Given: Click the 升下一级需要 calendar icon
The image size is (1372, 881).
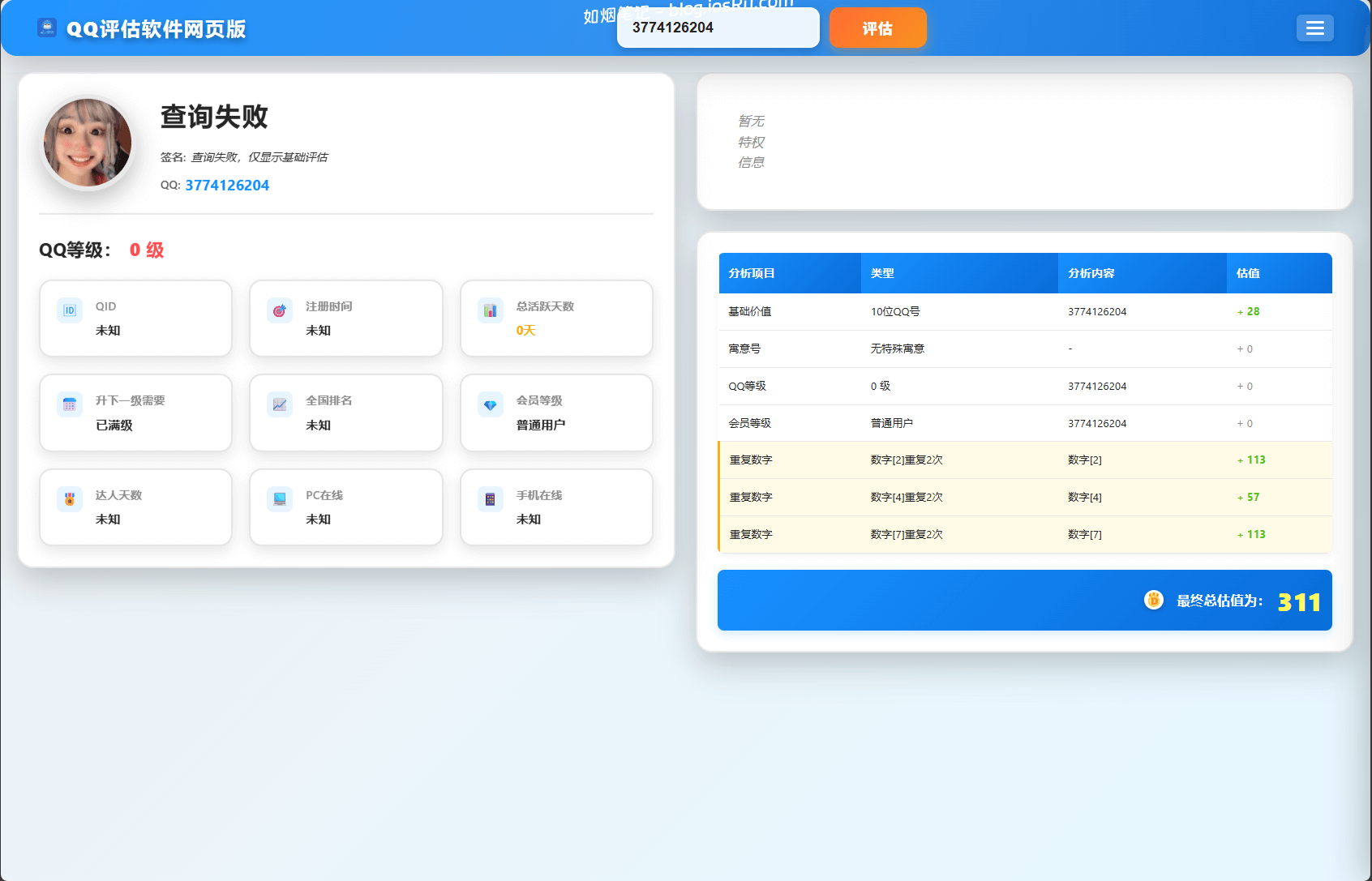Looking at the screenshot, I should click(69, 404).
